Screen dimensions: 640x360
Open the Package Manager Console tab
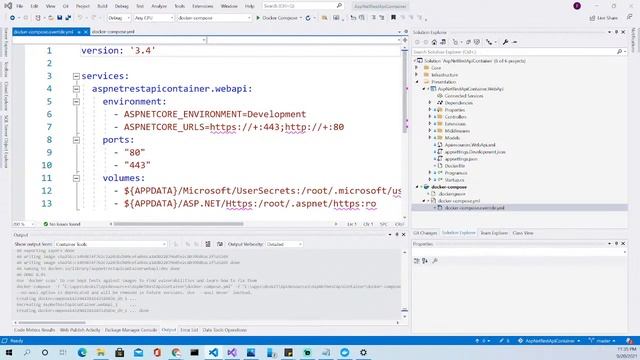pyautogui.click(x=131, y=330)
